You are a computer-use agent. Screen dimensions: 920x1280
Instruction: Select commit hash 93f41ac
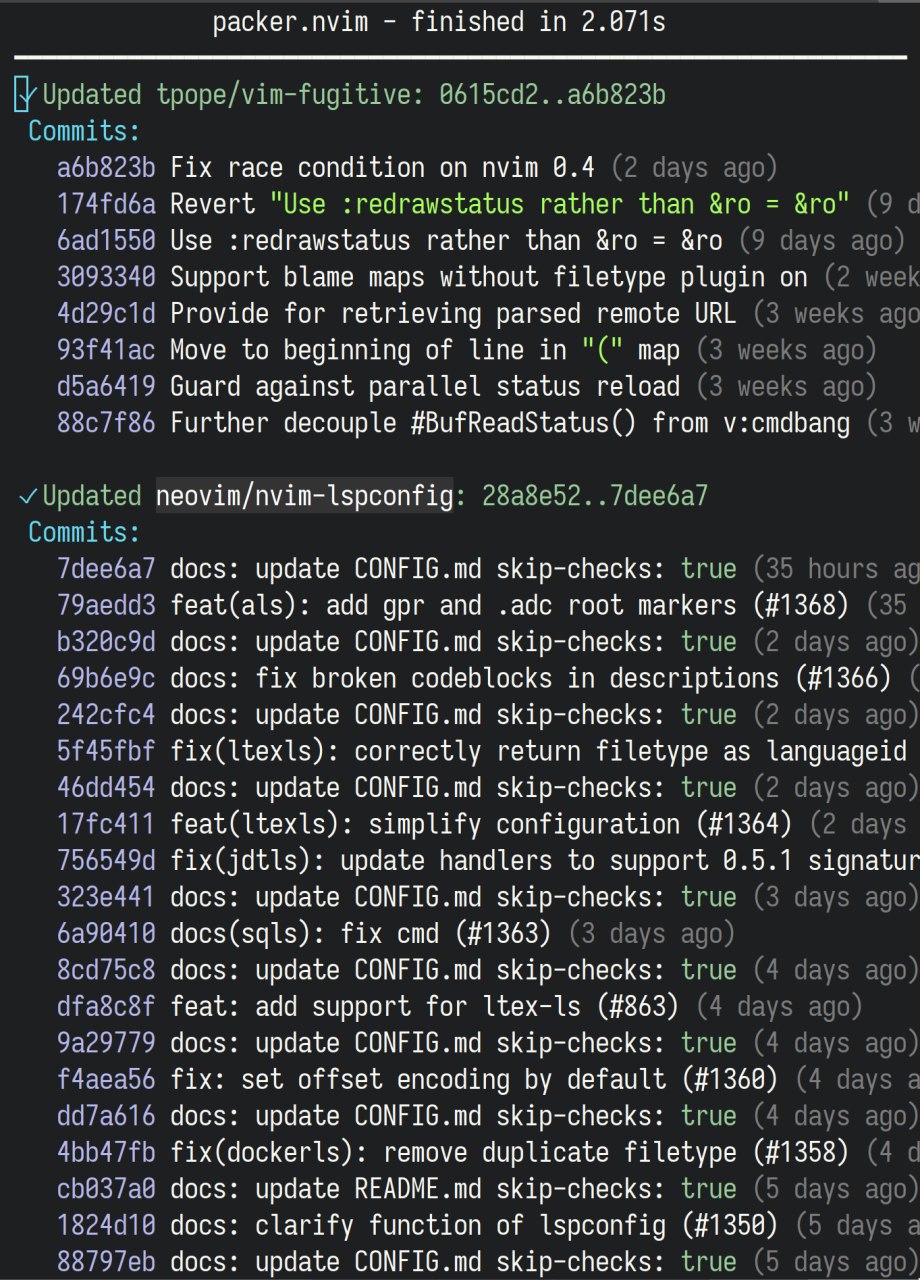pyautogui.click(x=106, y=350)
